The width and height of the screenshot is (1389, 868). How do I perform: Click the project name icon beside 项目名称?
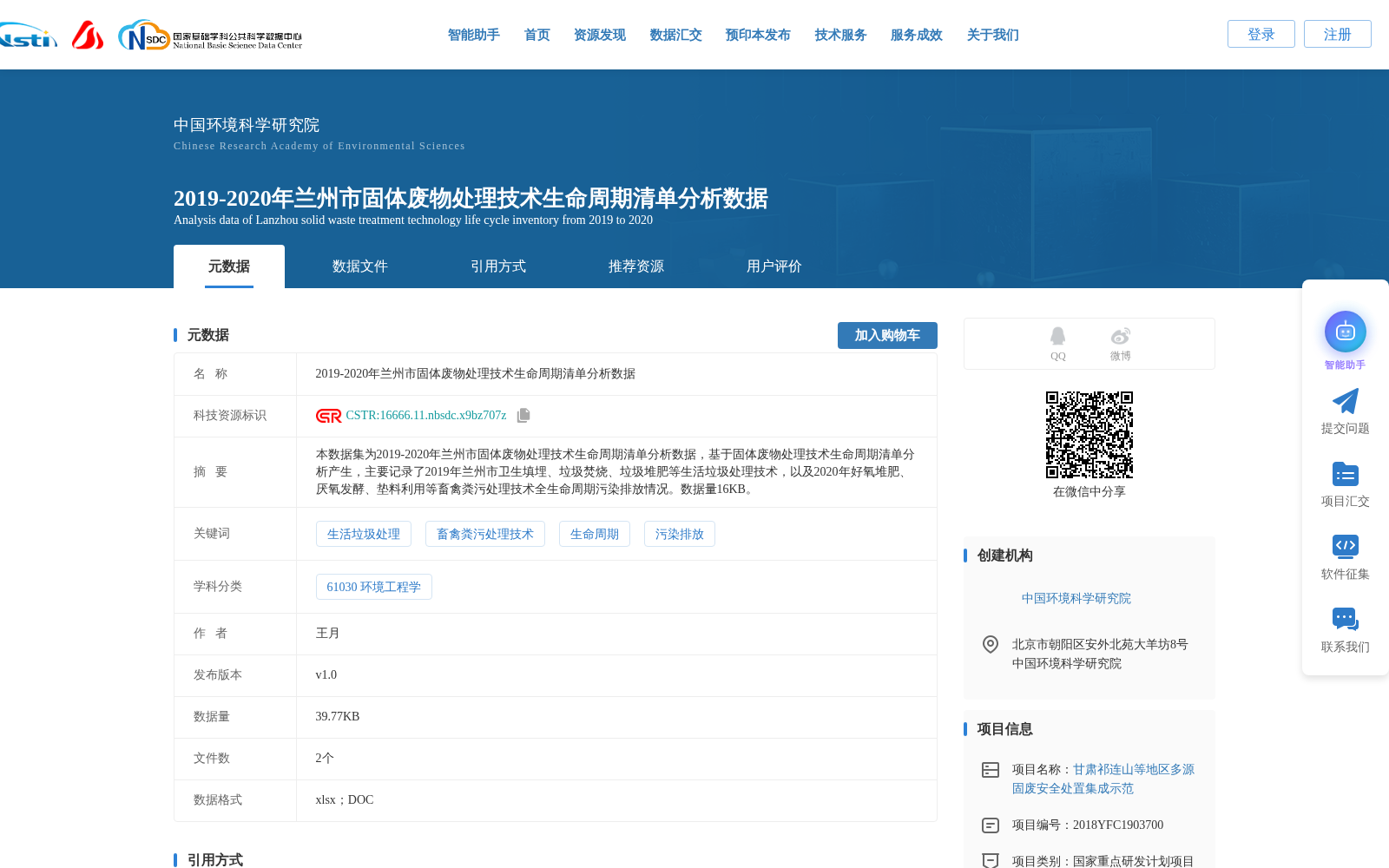click(991, 770)
